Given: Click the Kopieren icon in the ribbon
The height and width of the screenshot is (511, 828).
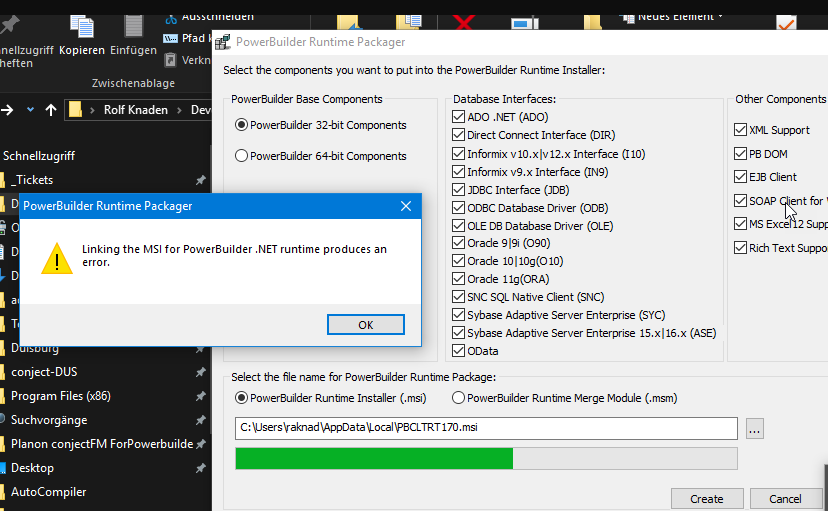Looking at the screenshot, I should coord(81,29).
